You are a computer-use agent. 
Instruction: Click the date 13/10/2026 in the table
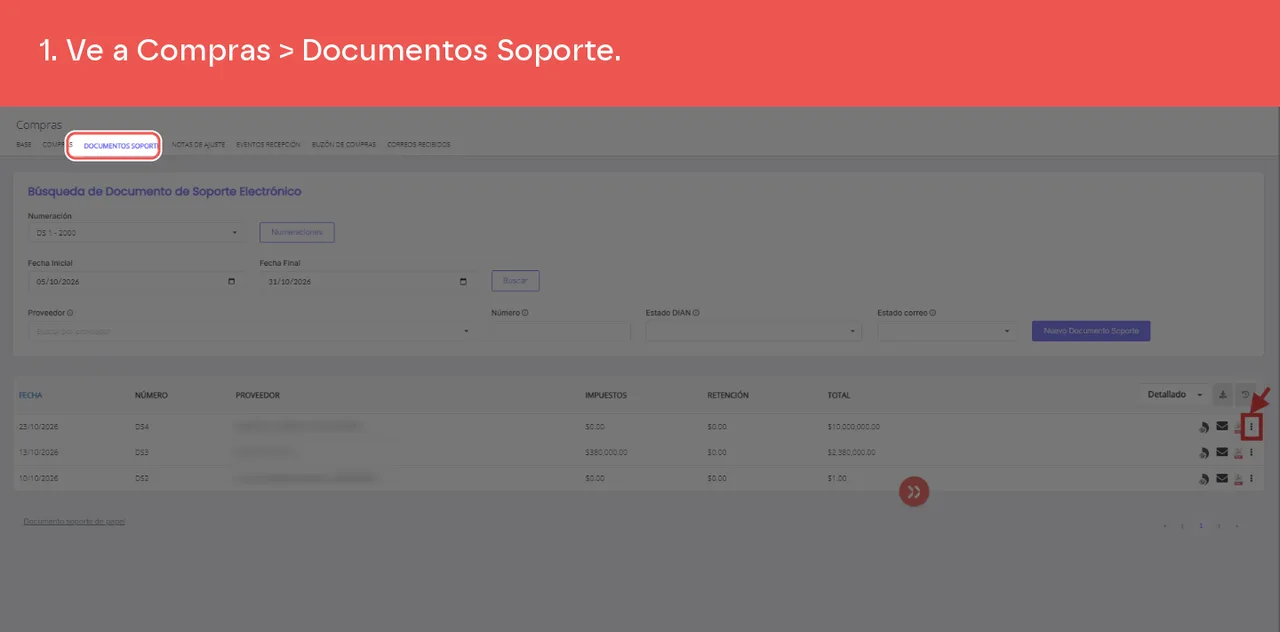coord(38,453)
